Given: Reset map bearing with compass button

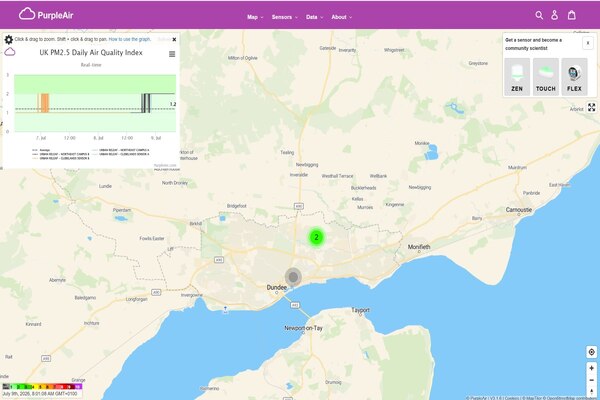Looking at the screenshot, I should 592,391.
